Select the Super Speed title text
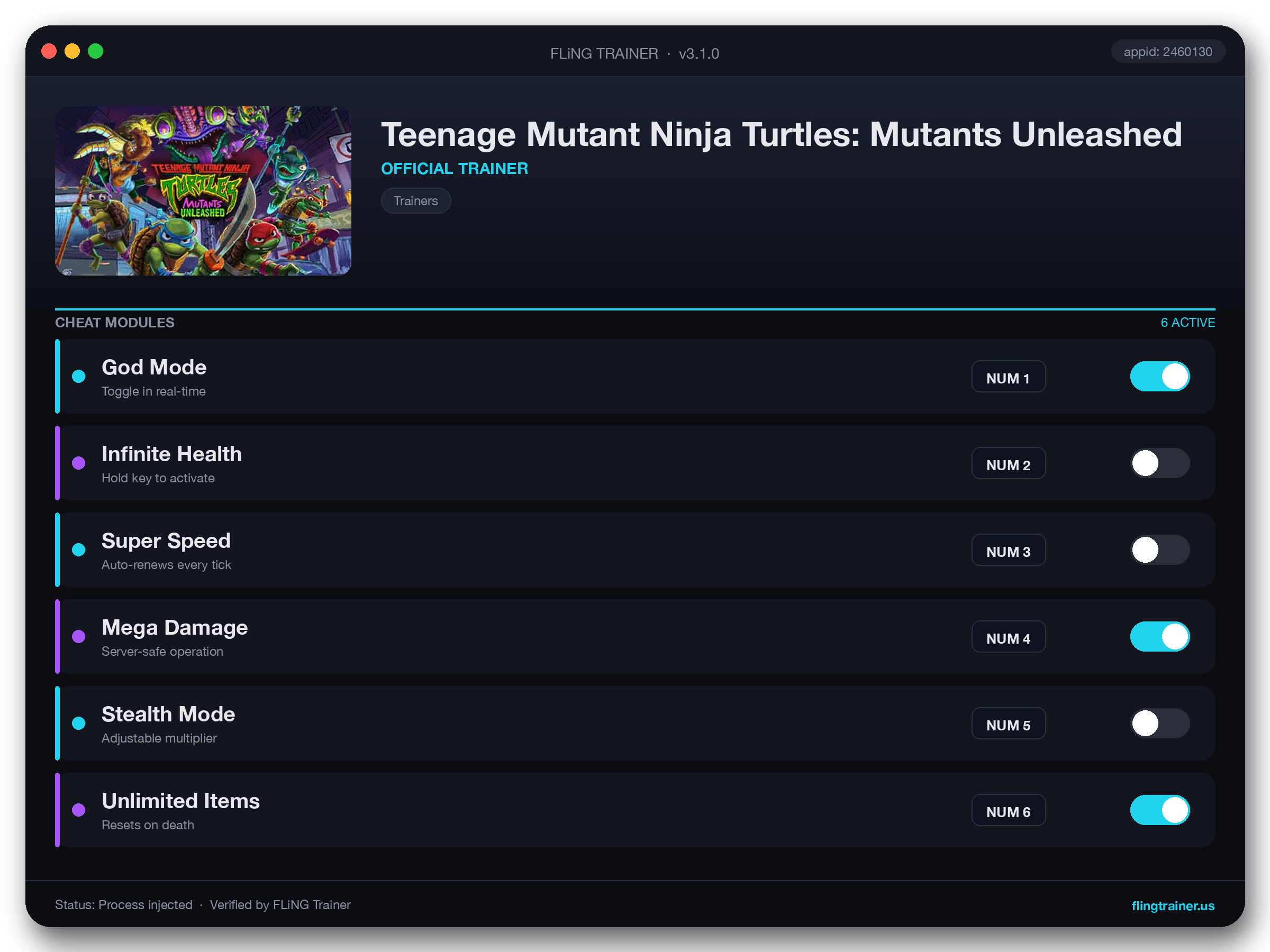The height and width of the screenshot is (952, 1270). tap(166, 541)
